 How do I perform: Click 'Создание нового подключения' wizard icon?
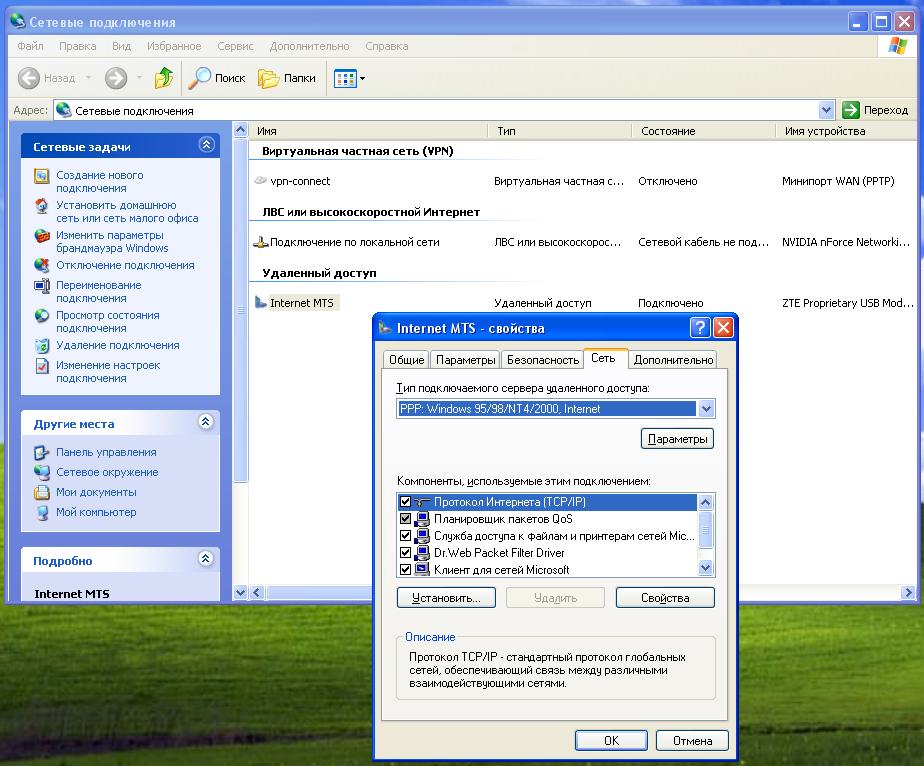point(42,176)
